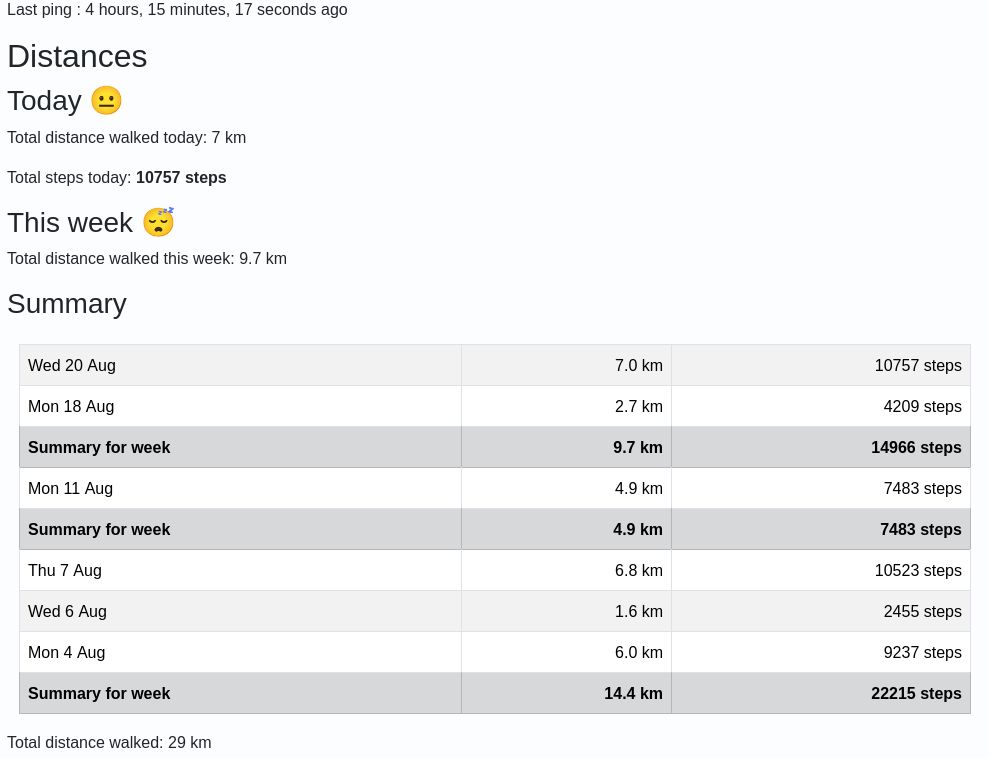Viewport: 988px width, 758px height.
Task: Click the 14966 steps weekly total
Action: (x=916, y=447)
